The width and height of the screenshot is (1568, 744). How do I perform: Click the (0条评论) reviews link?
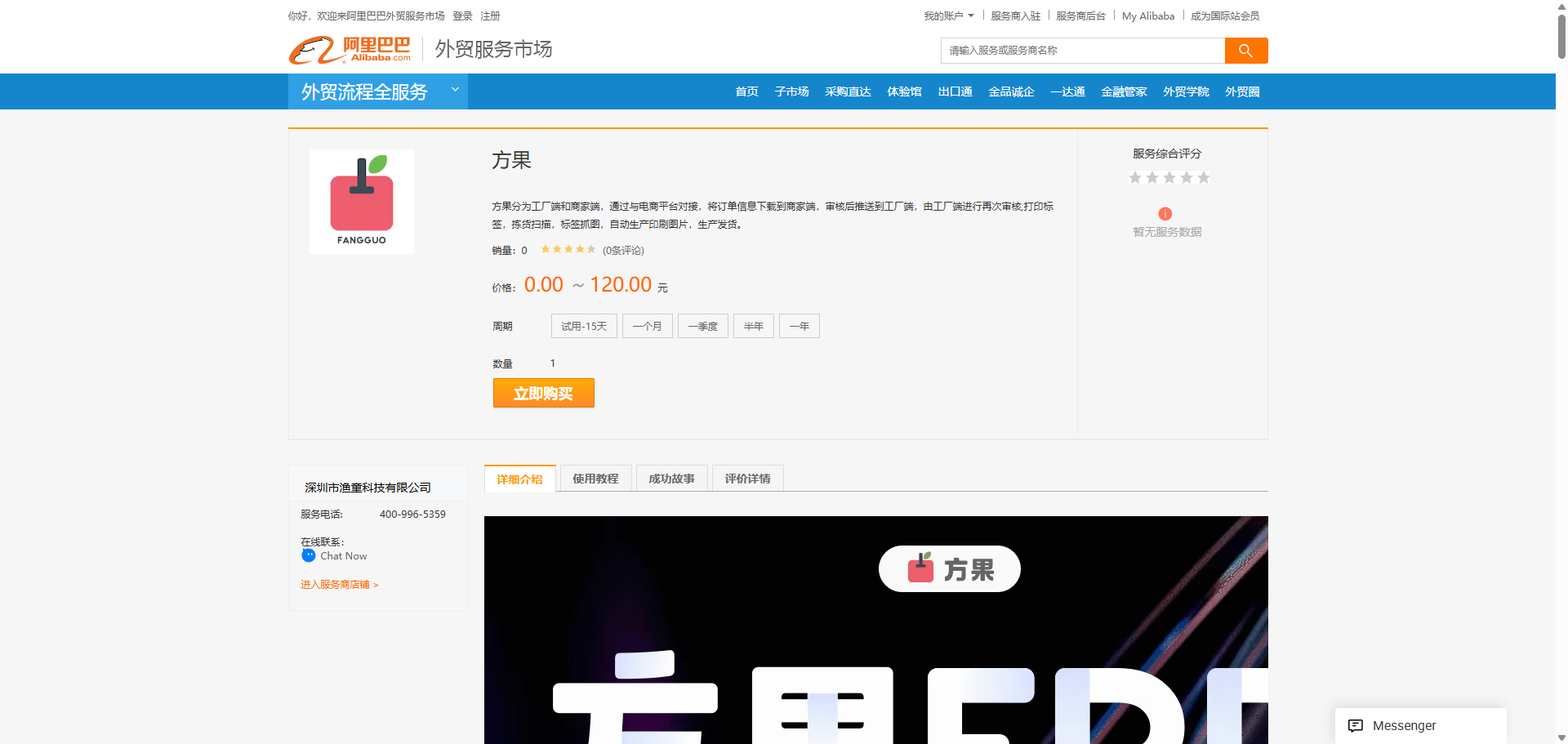click(624, 250)
